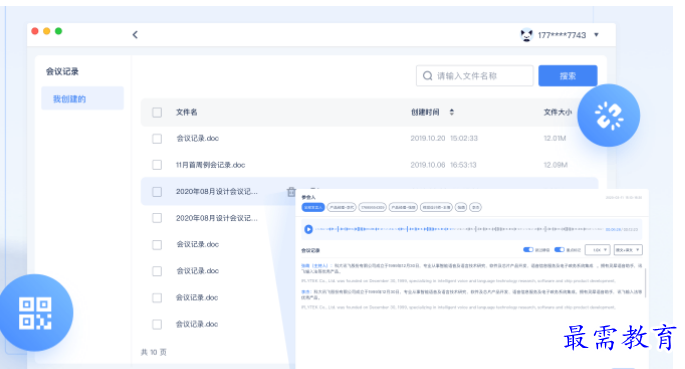The width and height of the screenshot is (685, 369).
Task: Click the 12.09M file size
Action: [556, 165]
